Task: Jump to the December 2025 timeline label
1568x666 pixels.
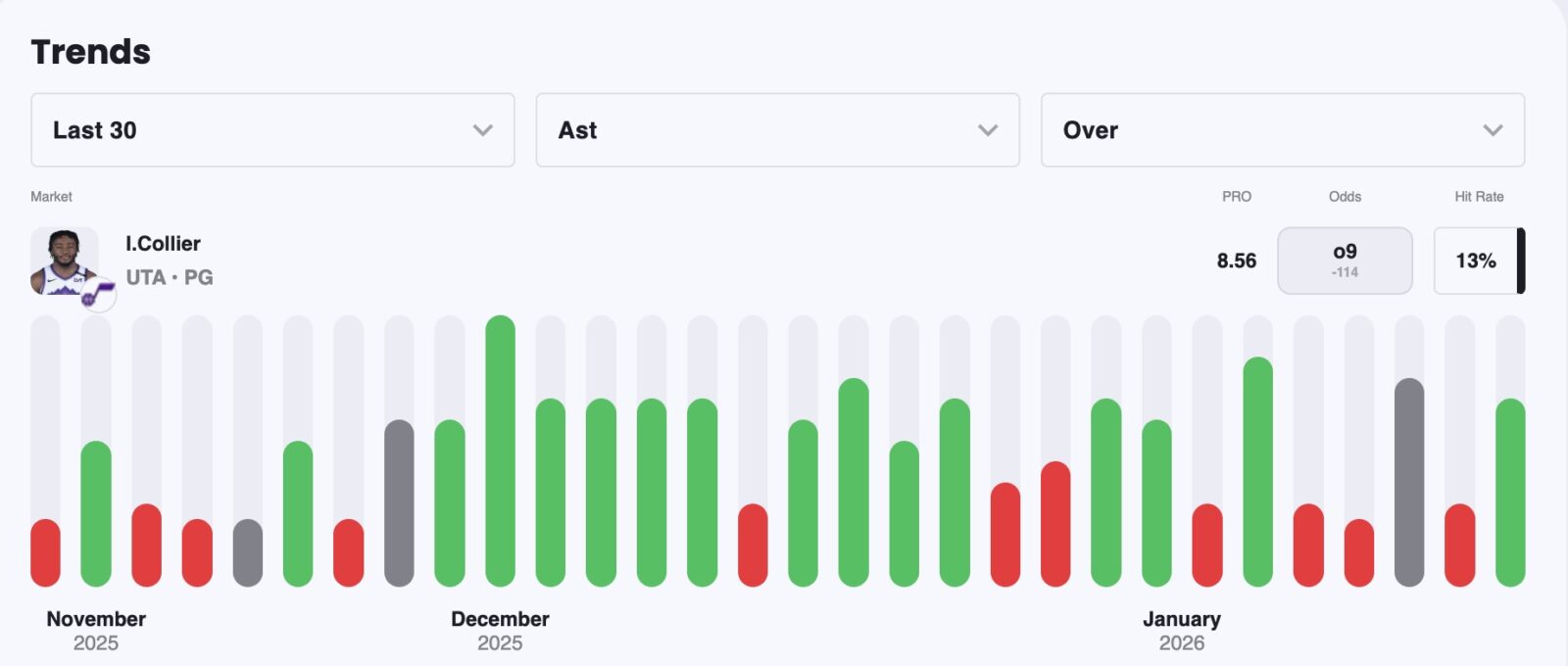Action: click(x=500, y=630)
